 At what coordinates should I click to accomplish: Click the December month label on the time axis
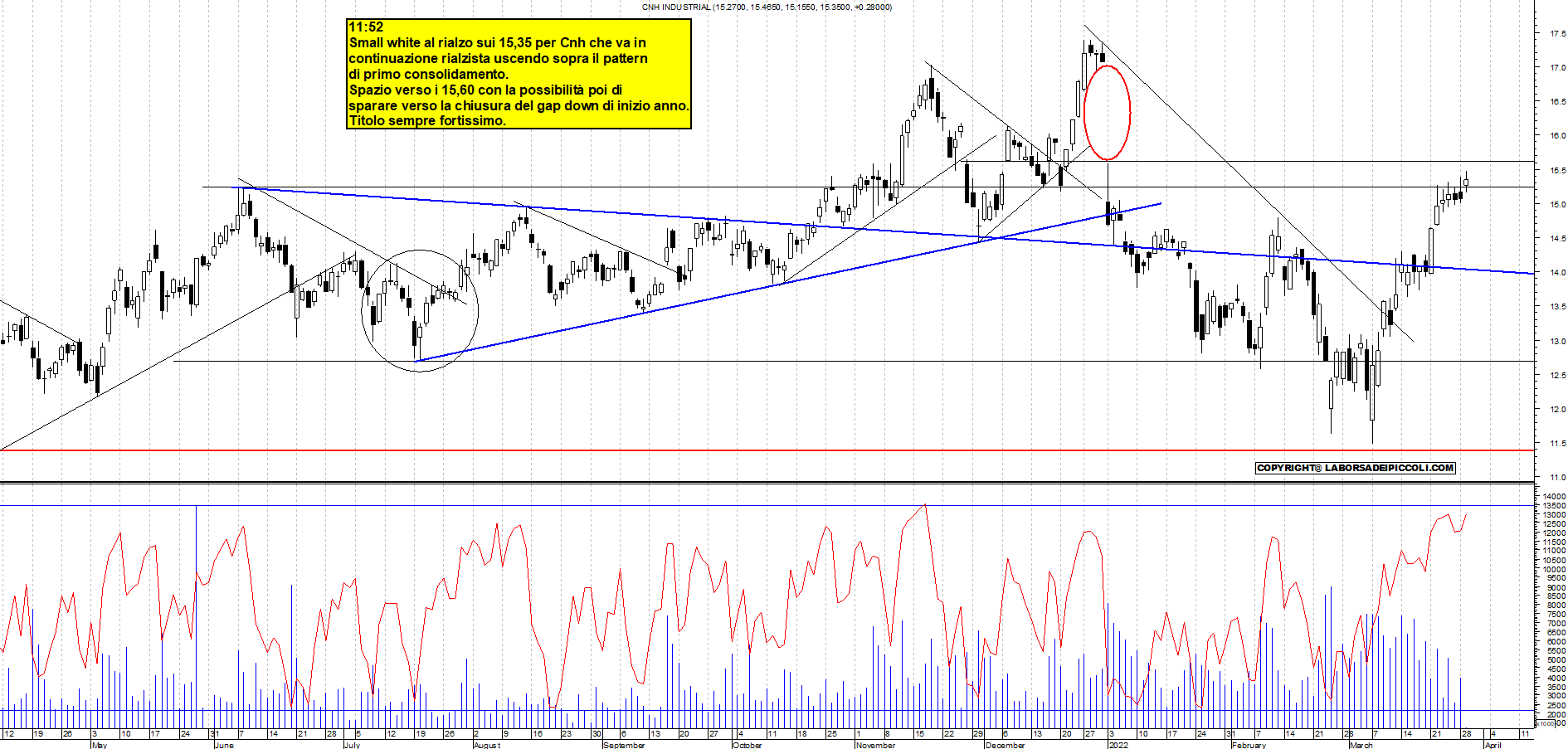coord(1005,745)
